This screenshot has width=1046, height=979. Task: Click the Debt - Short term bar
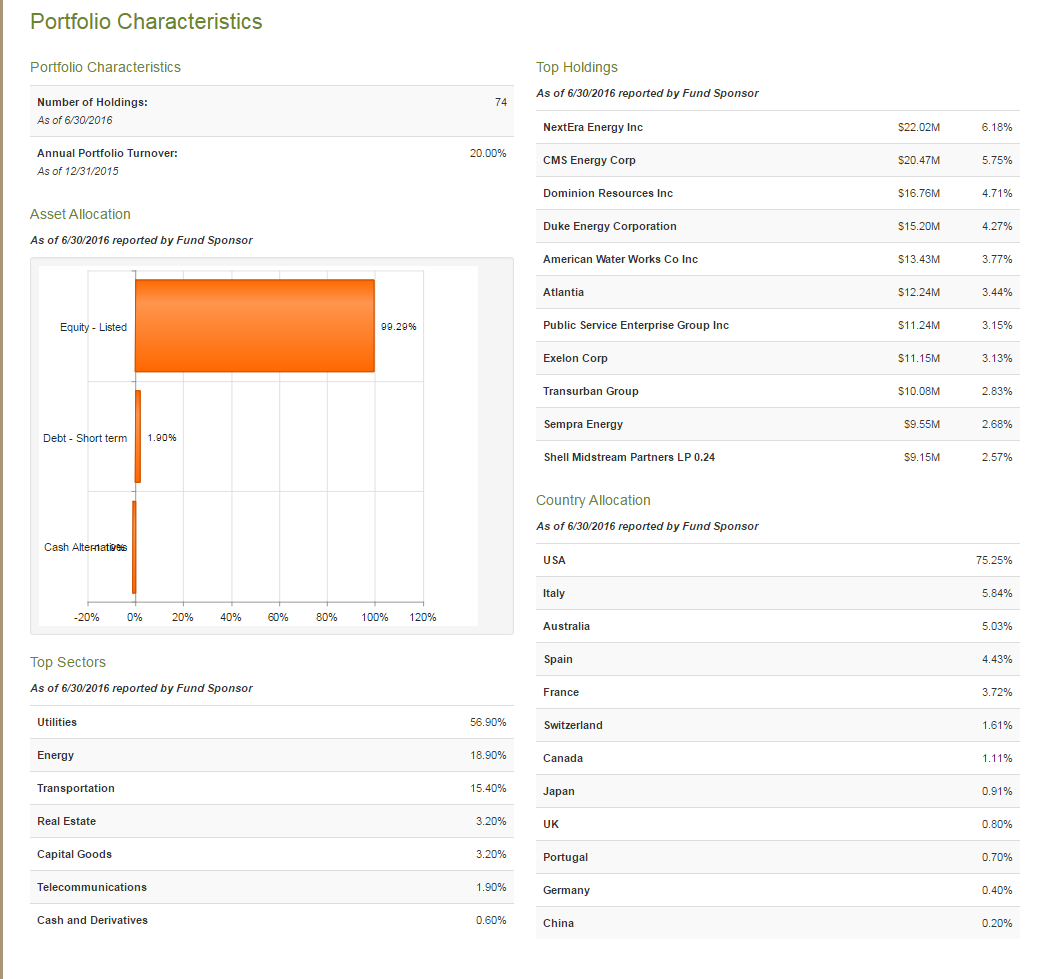[138, 437]
